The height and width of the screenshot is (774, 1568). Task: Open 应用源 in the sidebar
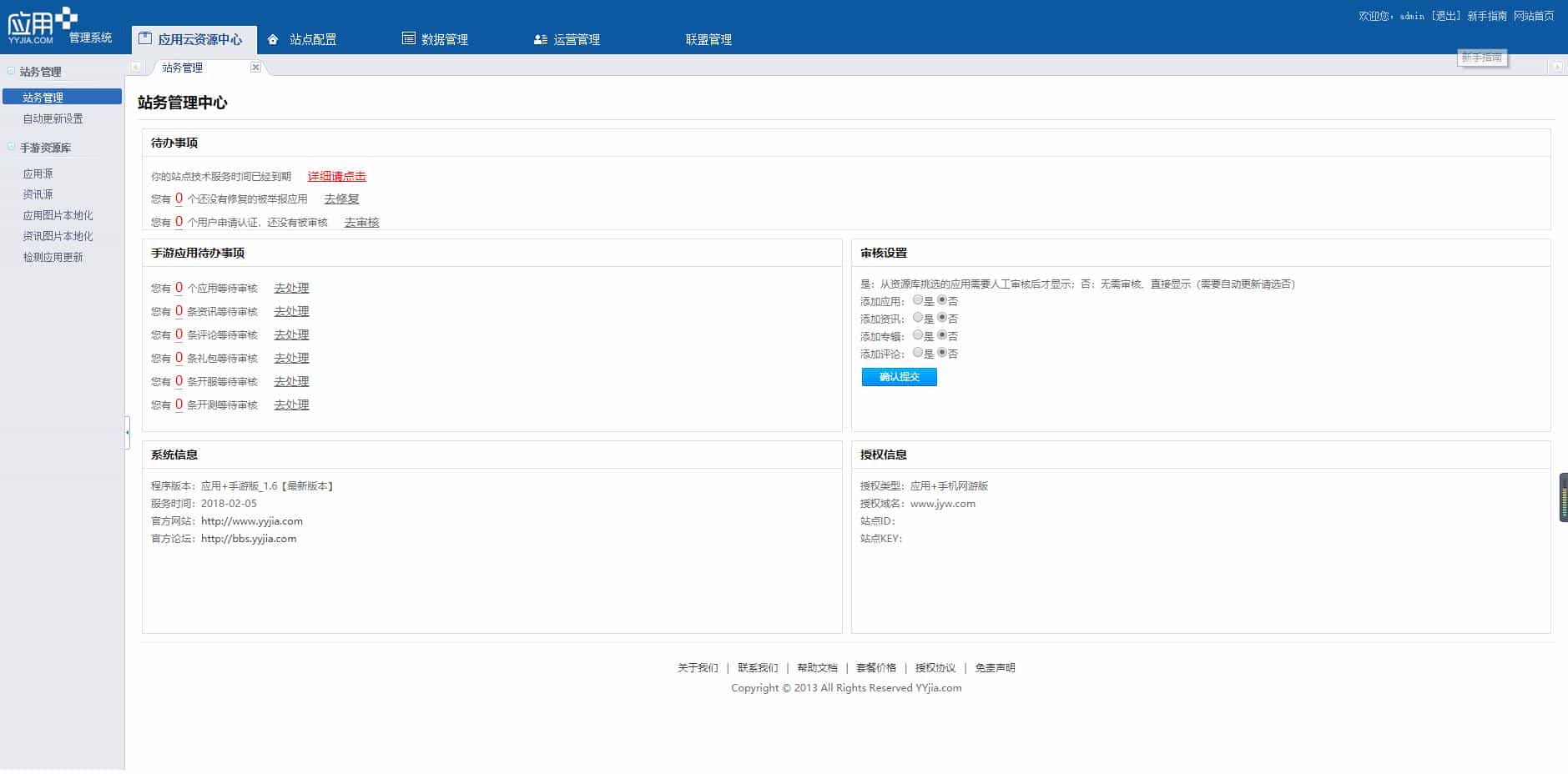tap(38, 173)
